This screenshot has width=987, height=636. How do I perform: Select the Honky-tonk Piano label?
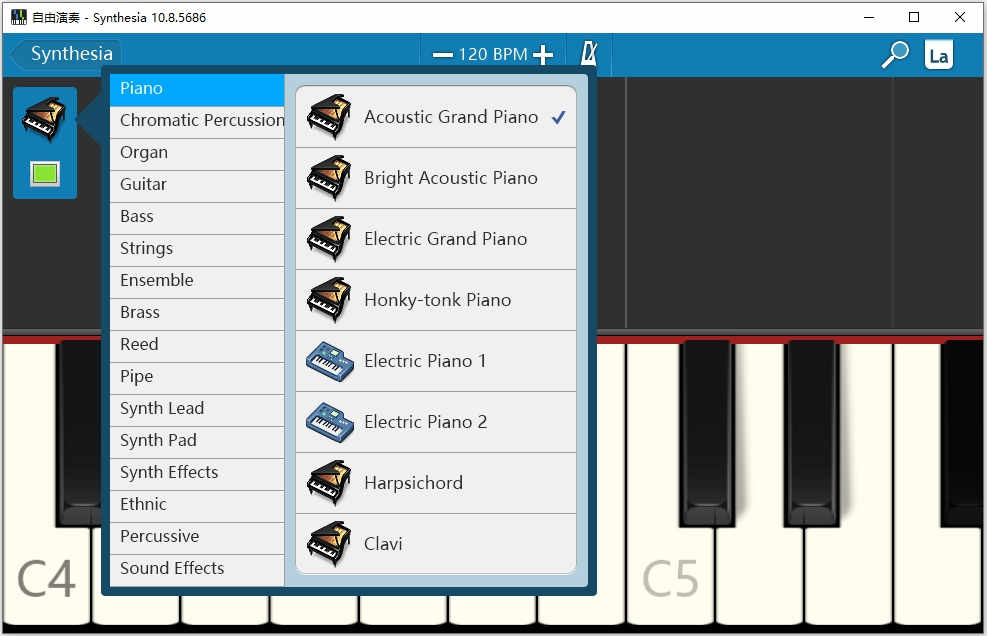pyautogui.click(x=437, y=300)
